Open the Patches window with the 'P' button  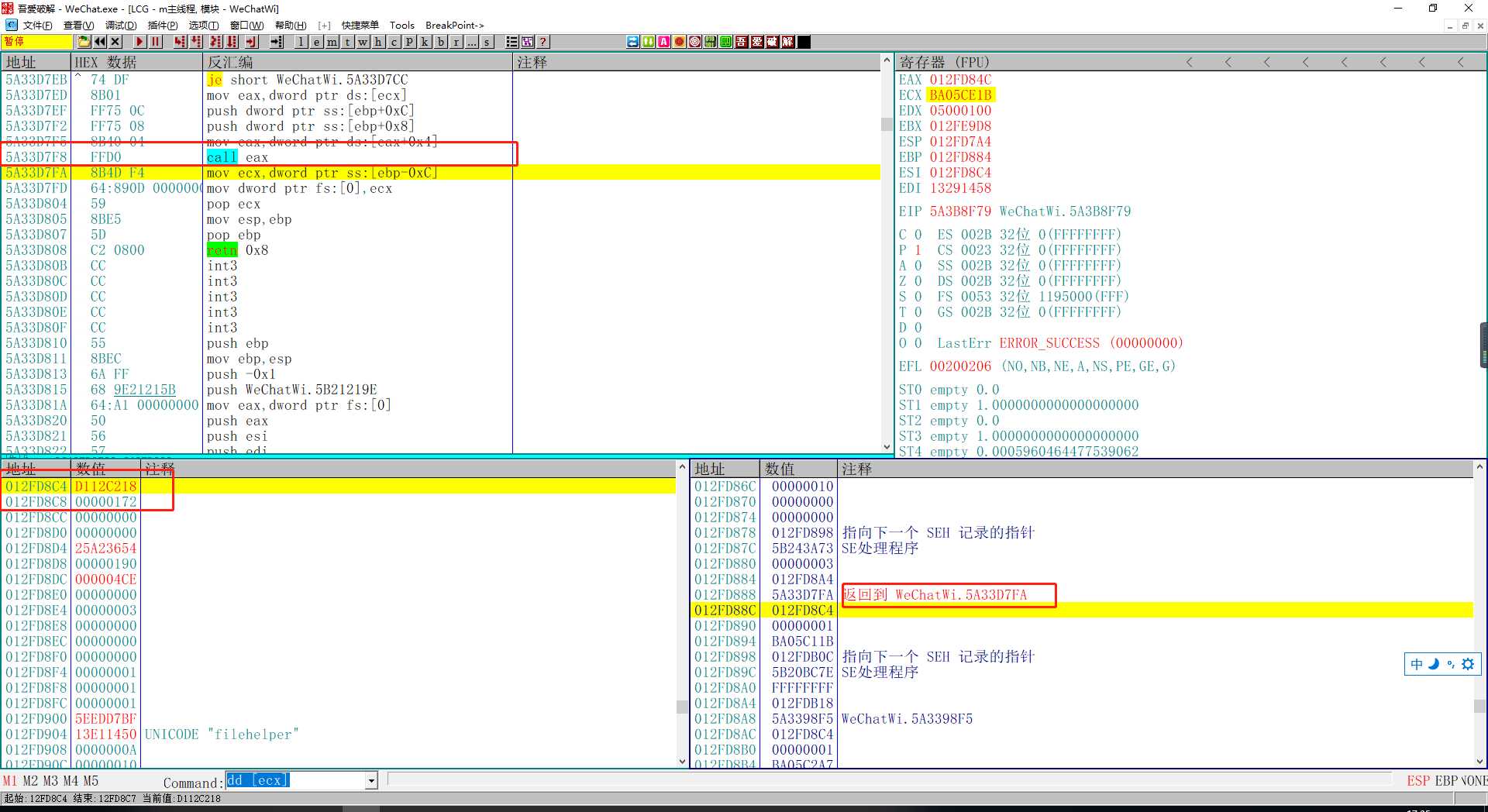pyautogui.click(x=409, y=42)
